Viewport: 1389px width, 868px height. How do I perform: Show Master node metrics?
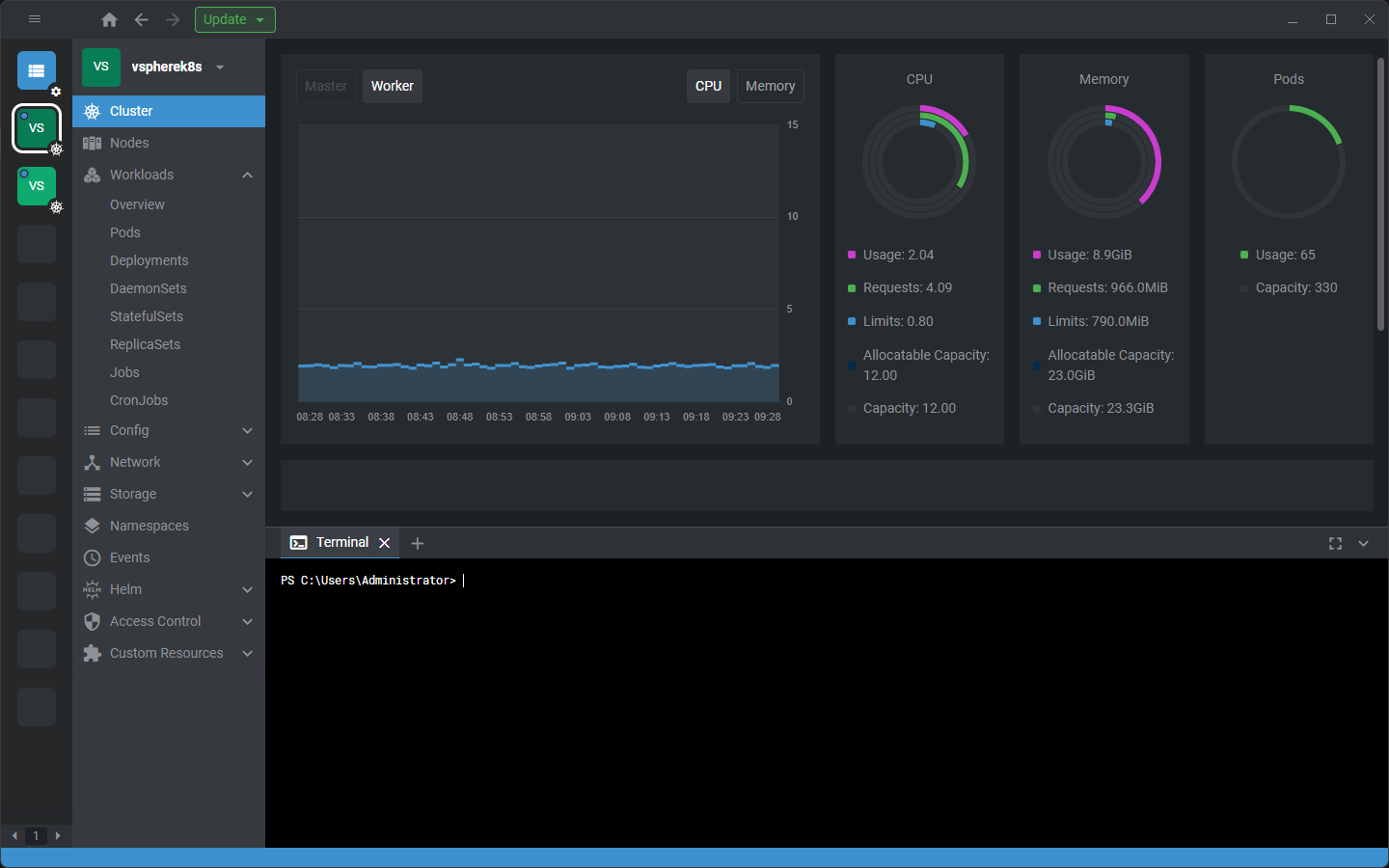click(x=325, y=86)
